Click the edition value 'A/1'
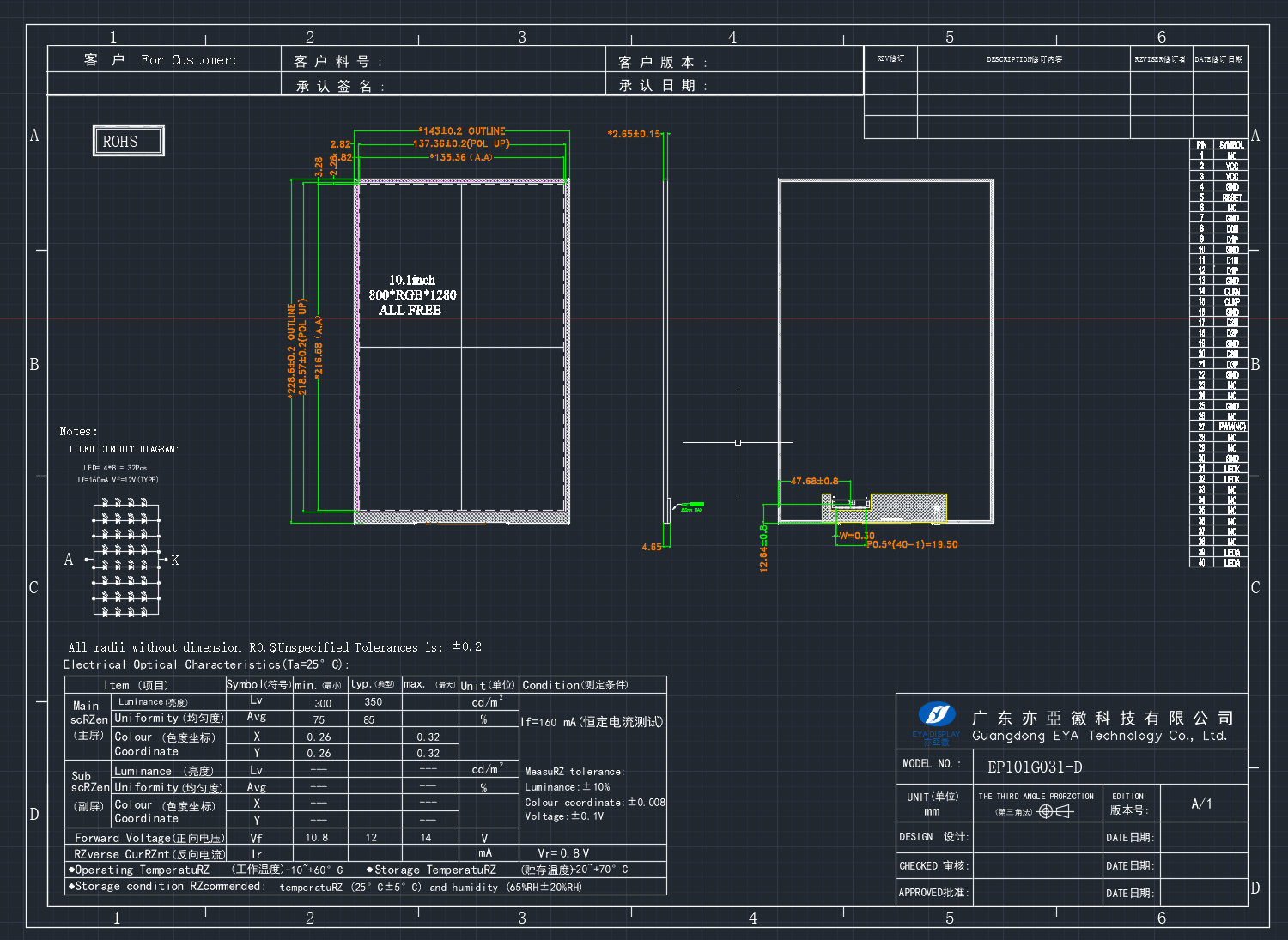The image size is (1288, 940). pyautogui.click(x=1202, y=804)
